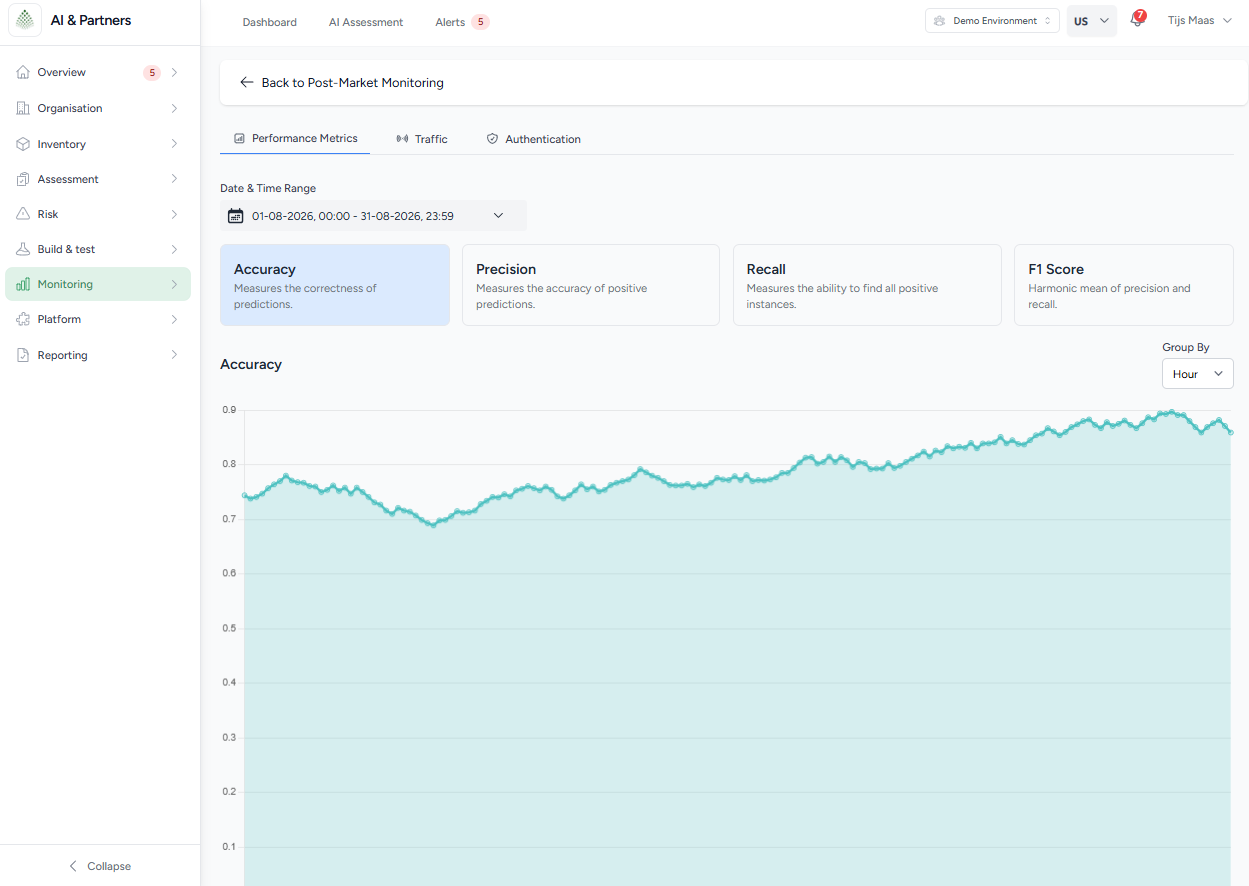Click the Alerts count badge 5
The width and height of the screenshot is (1249, 886).
click(x=480, y=22)
